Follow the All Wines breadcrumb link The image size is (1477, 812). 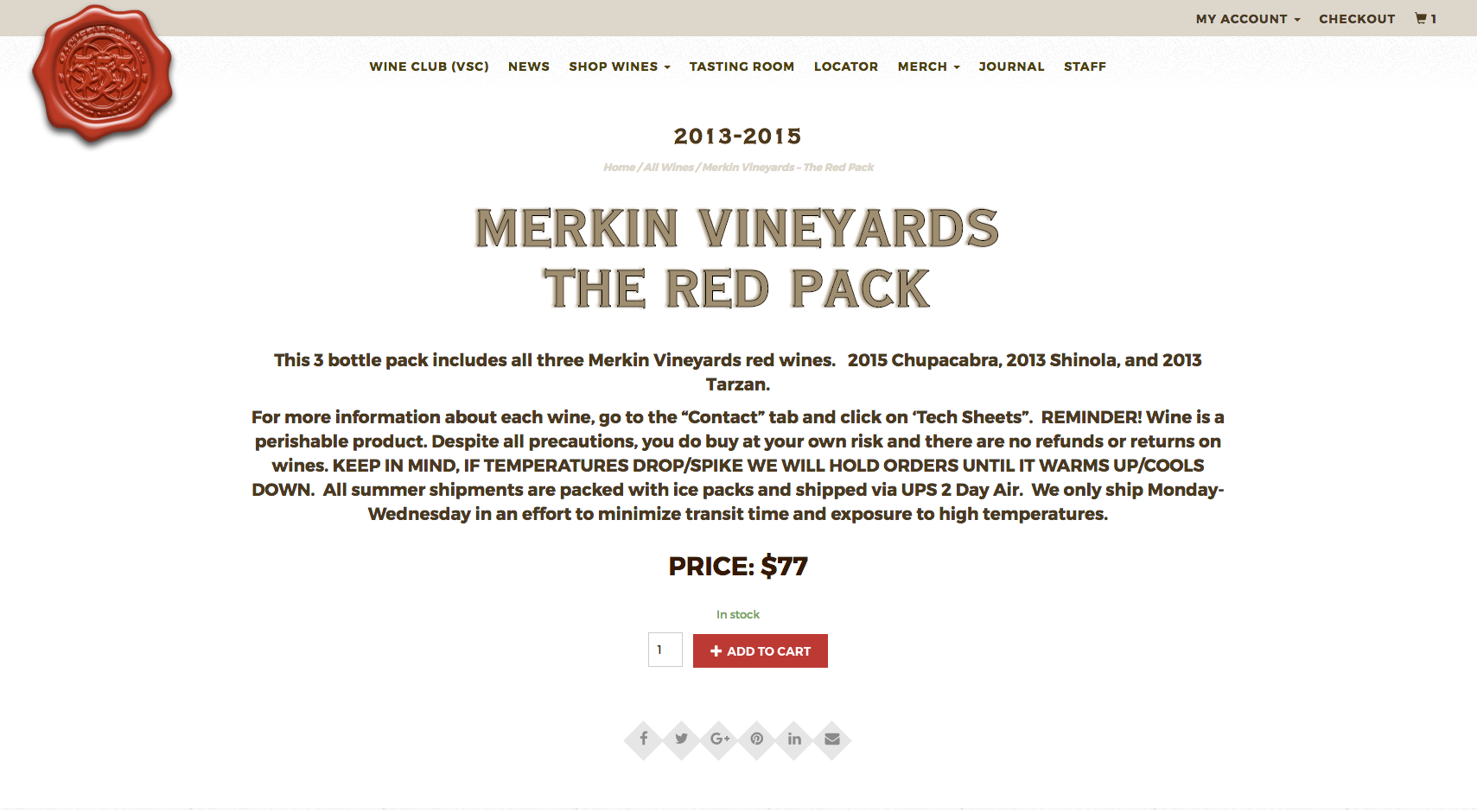pos(668,168)
